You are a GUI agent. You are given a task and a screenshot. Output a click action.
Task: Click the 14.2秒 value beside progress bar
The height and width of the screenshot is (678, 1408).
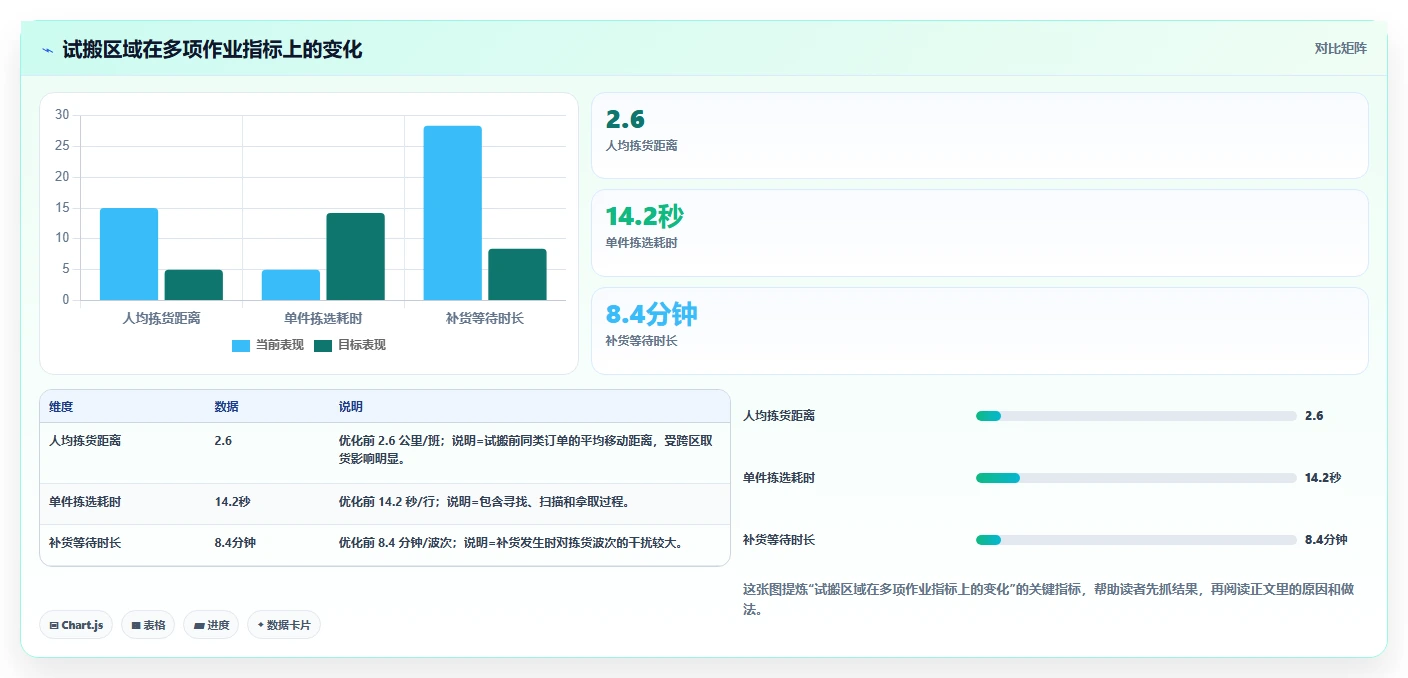point(1323,478)
